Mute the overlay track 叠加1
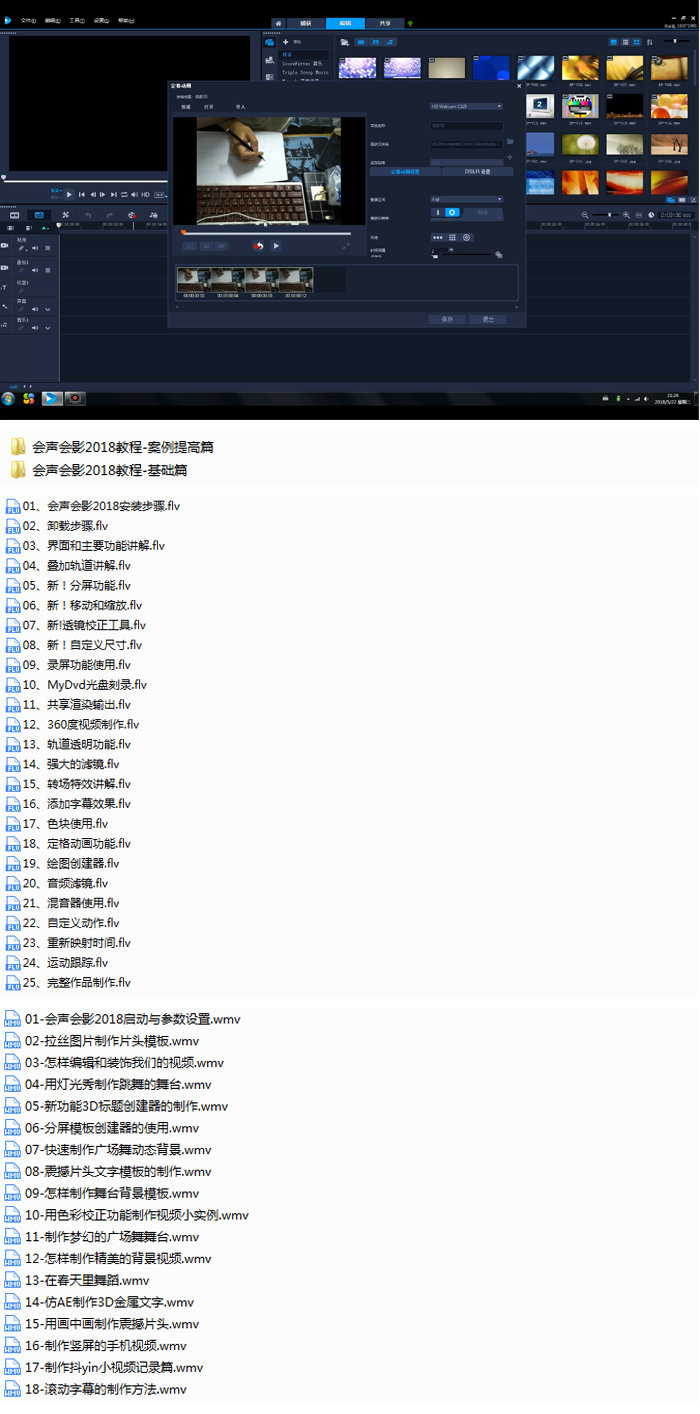Screen dimensions: 700x1414 tap(35, 270)
